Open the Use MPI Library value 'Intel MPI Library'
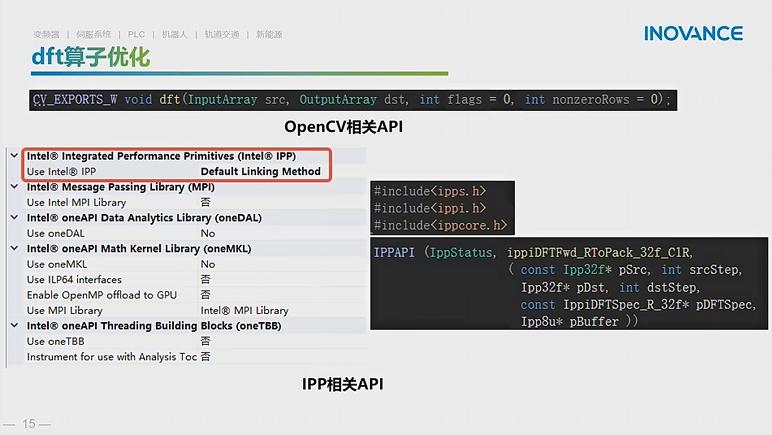 244,311
